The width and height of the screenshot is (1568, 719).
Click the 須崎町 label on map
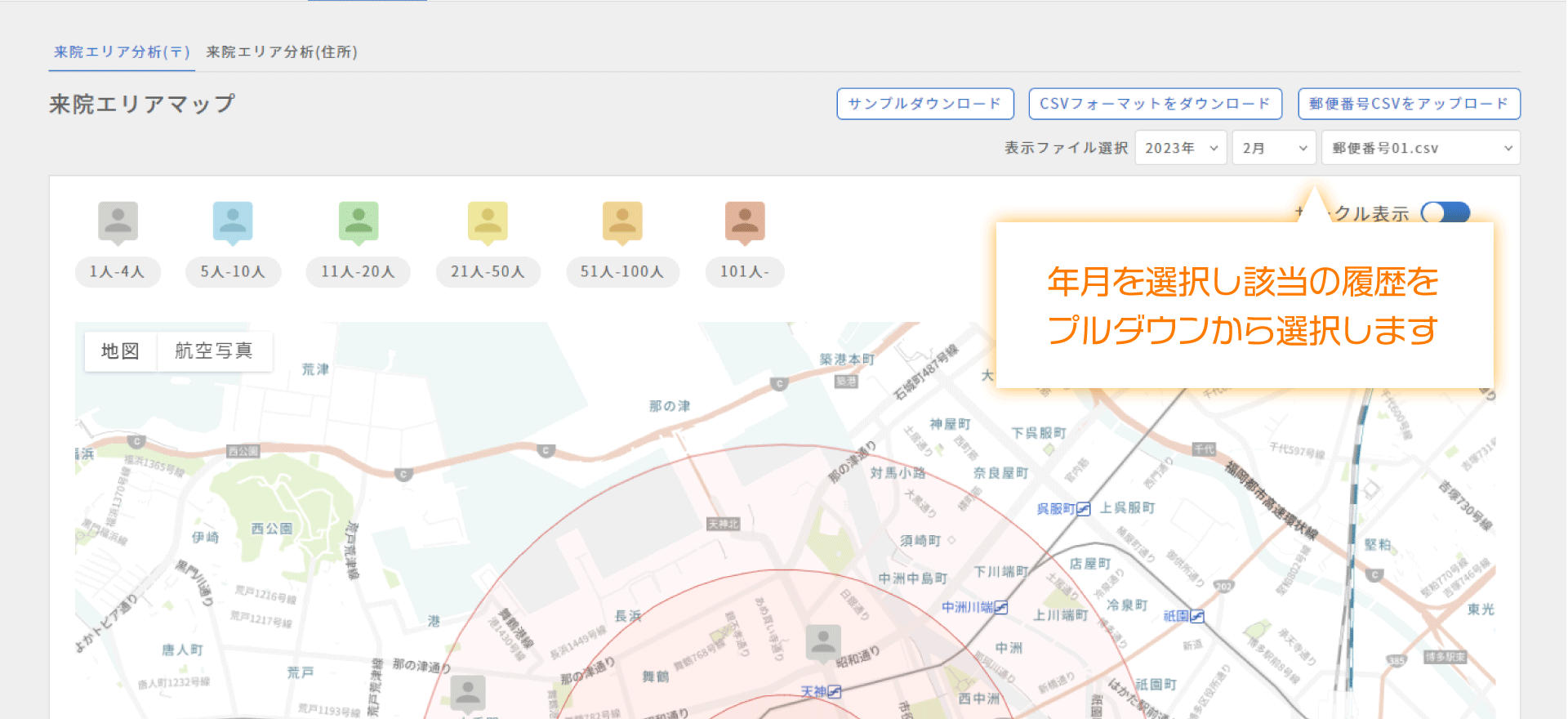[920, 541]
